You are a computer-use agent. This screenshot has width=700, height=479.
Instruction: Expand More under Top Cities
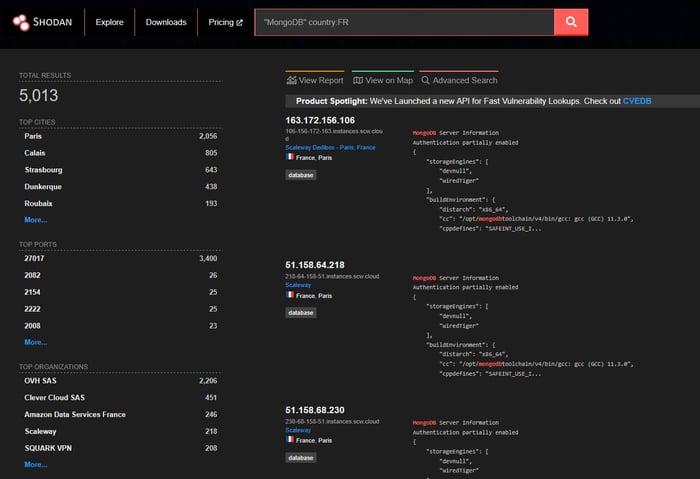[36, 220]
